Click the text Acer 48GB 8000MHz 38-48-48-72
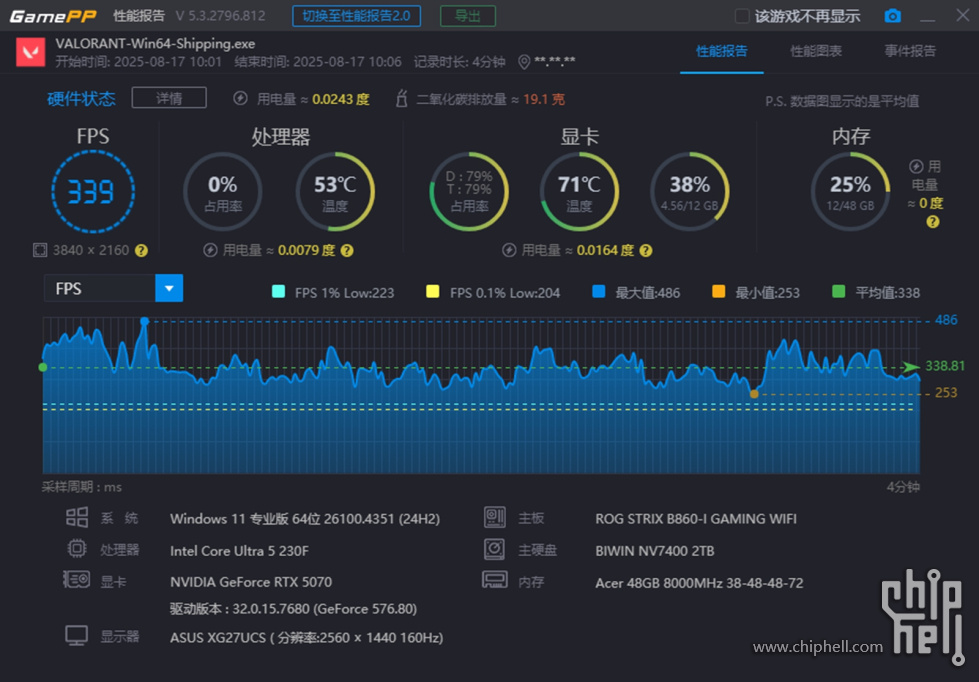The image size is (979, 682). tap(699, 583)
